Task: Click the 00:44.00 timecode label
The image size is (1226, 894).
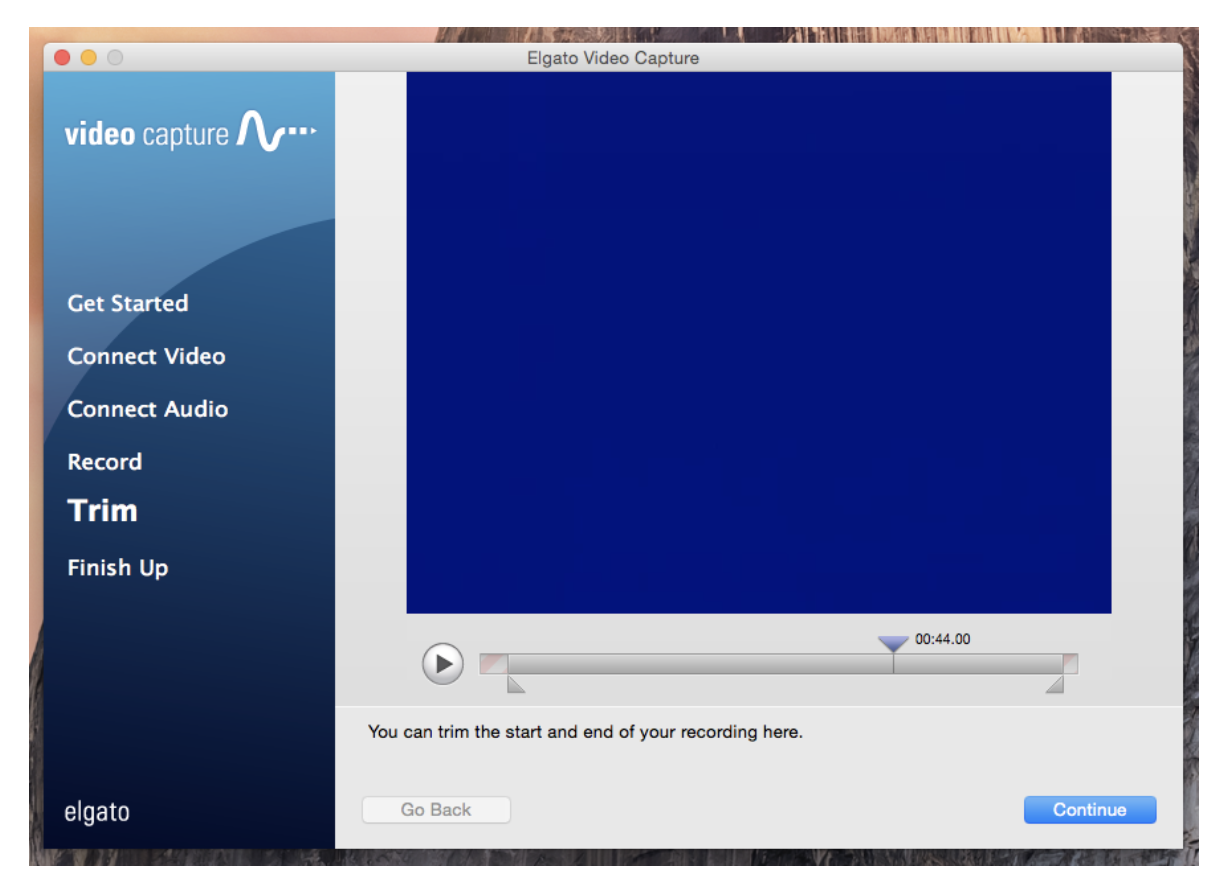Action: [x=943, y=640]
